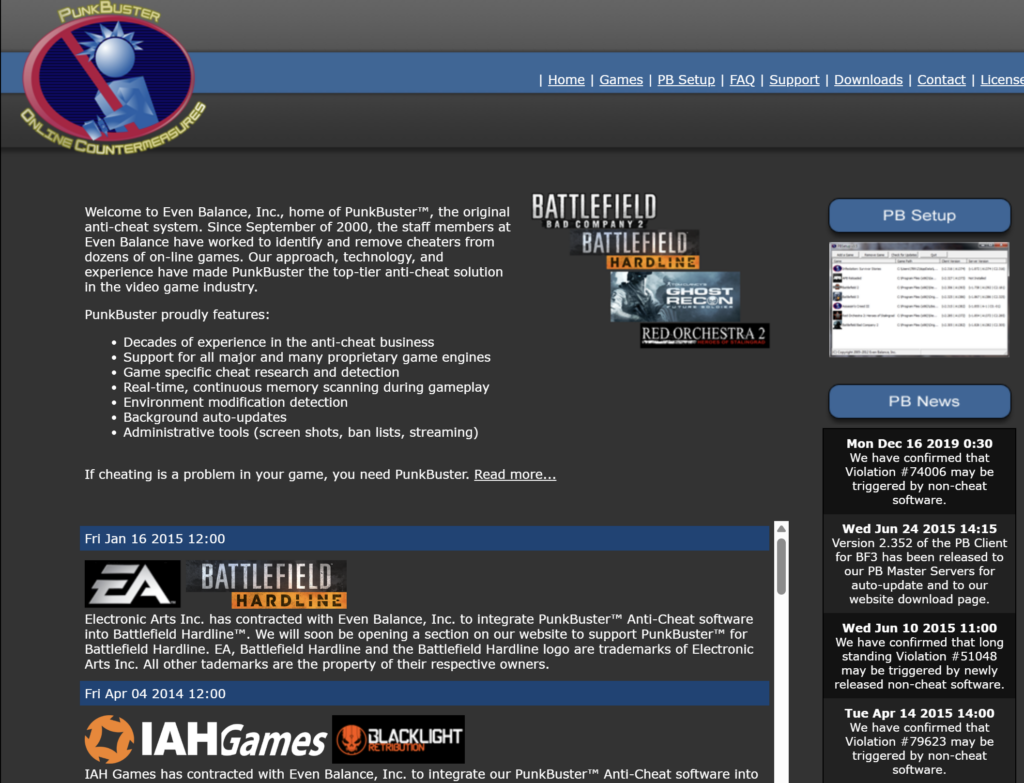Image resolution: width=1024 pixels, height=783 pixels.
Task: Click the PB Setup screenshot thumbnail
Action: [919, 299]
